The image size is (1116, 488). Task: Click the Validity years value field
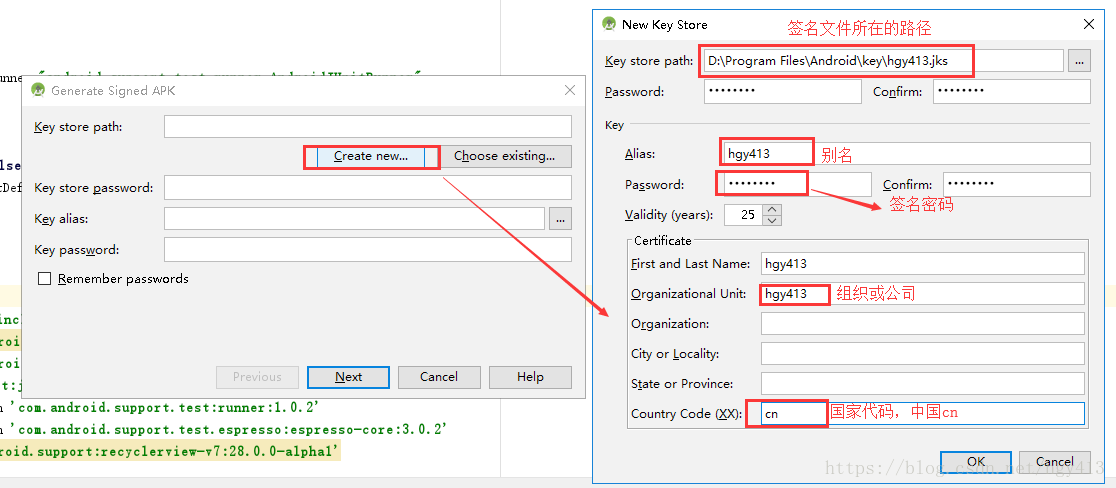coord(743,214)
